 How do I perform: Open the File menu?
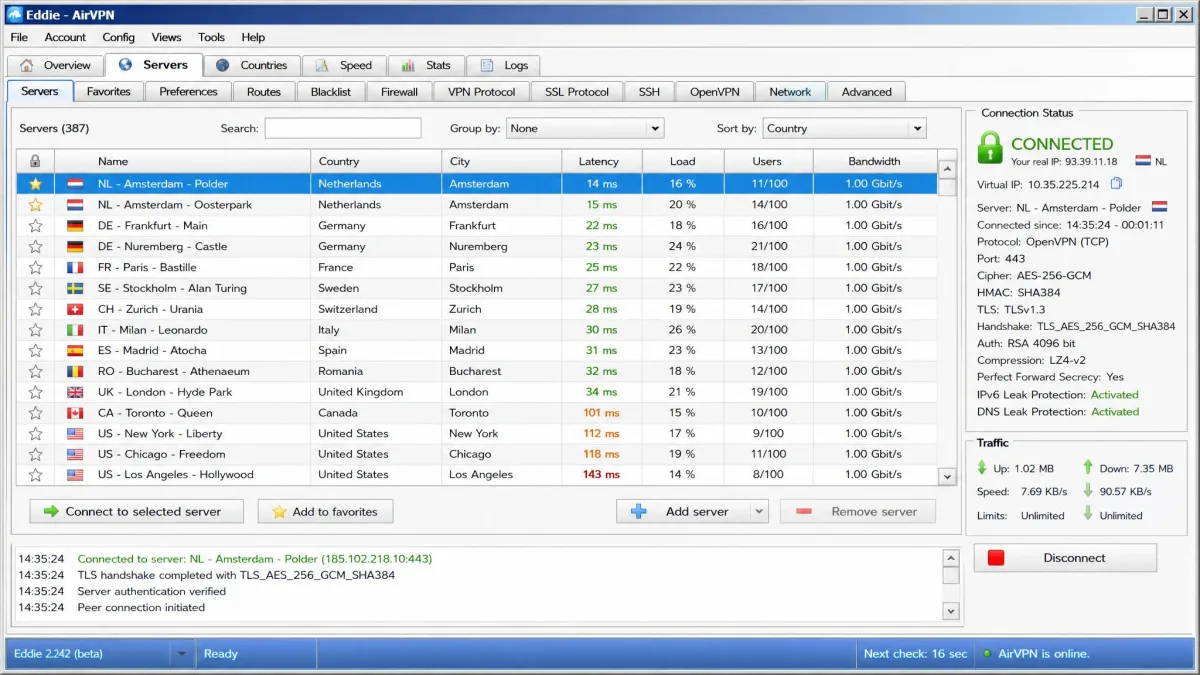19,37
